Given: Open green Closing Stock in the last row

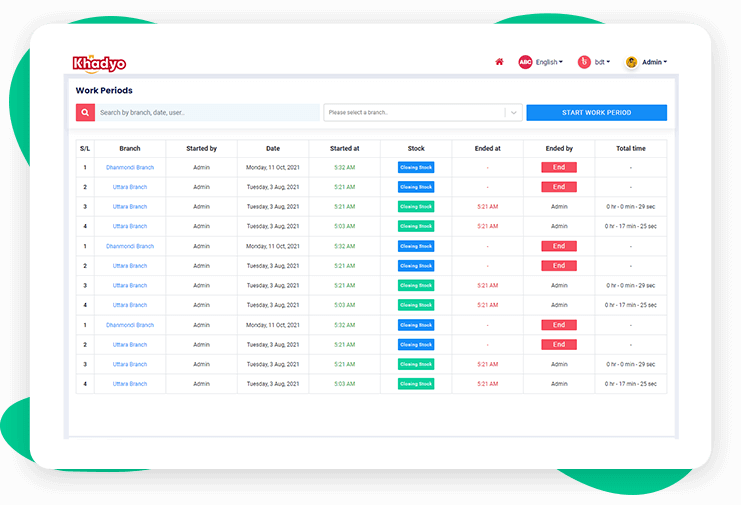Looking at the screenshot, I should click(416, 384).
